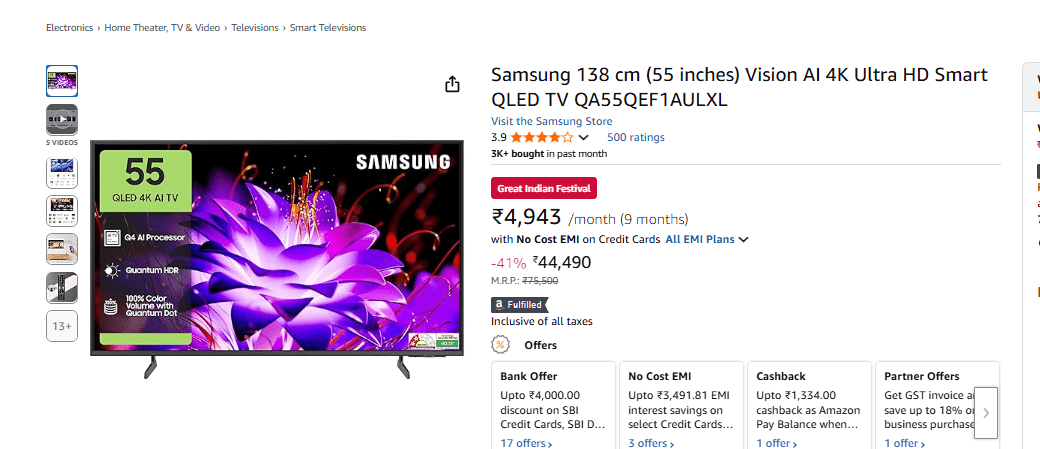Viewport: 1040px width, 449px height.
Task: Click the Great Indian Festival badge
Action: [544, 188]
